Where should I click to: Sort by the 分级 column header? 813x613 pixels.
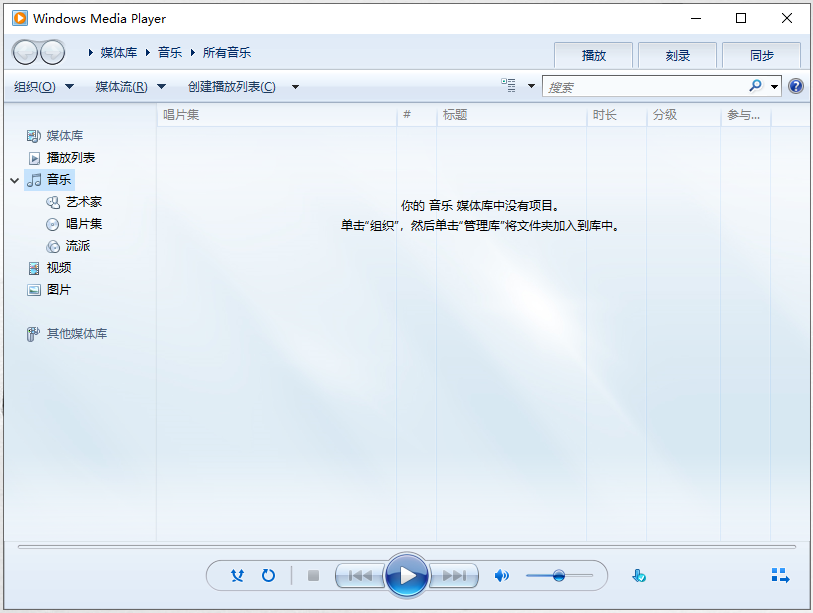683,115
